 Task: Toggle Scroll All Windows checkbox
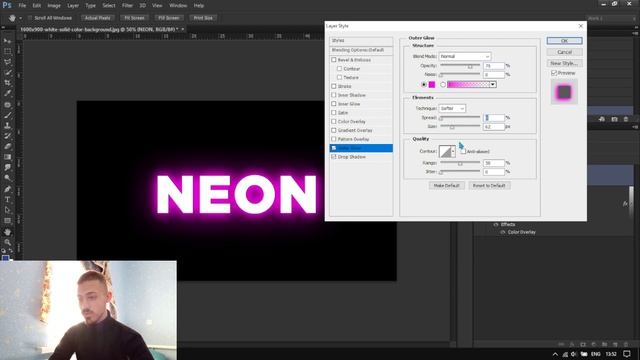point(30,18)
